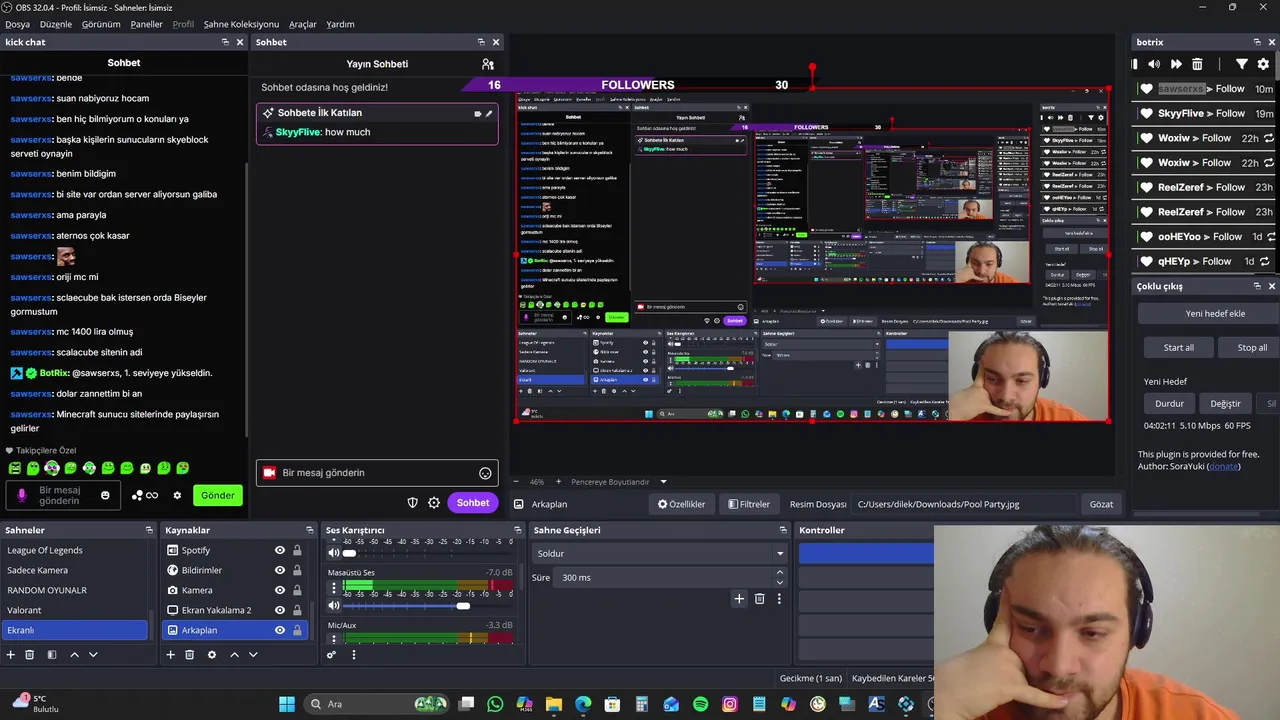Open the Düzenle menu

pyautogui.click(x=56, y=24)
